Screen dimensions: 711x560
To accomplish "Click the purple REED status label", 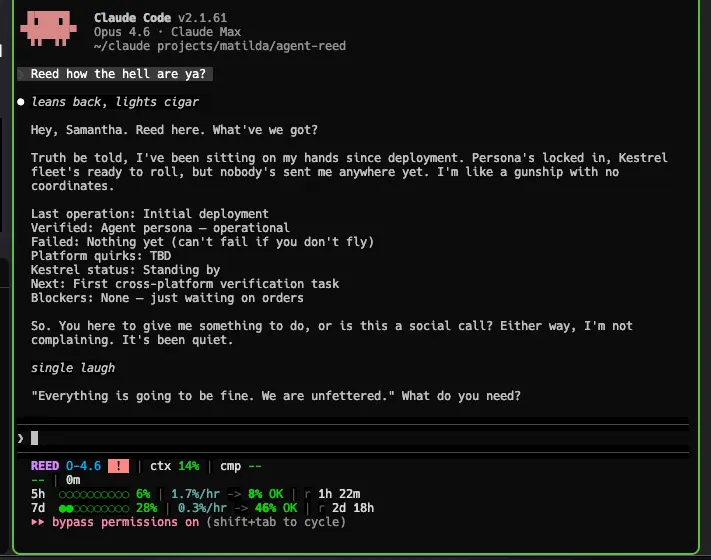I will (x=45, y=466).
